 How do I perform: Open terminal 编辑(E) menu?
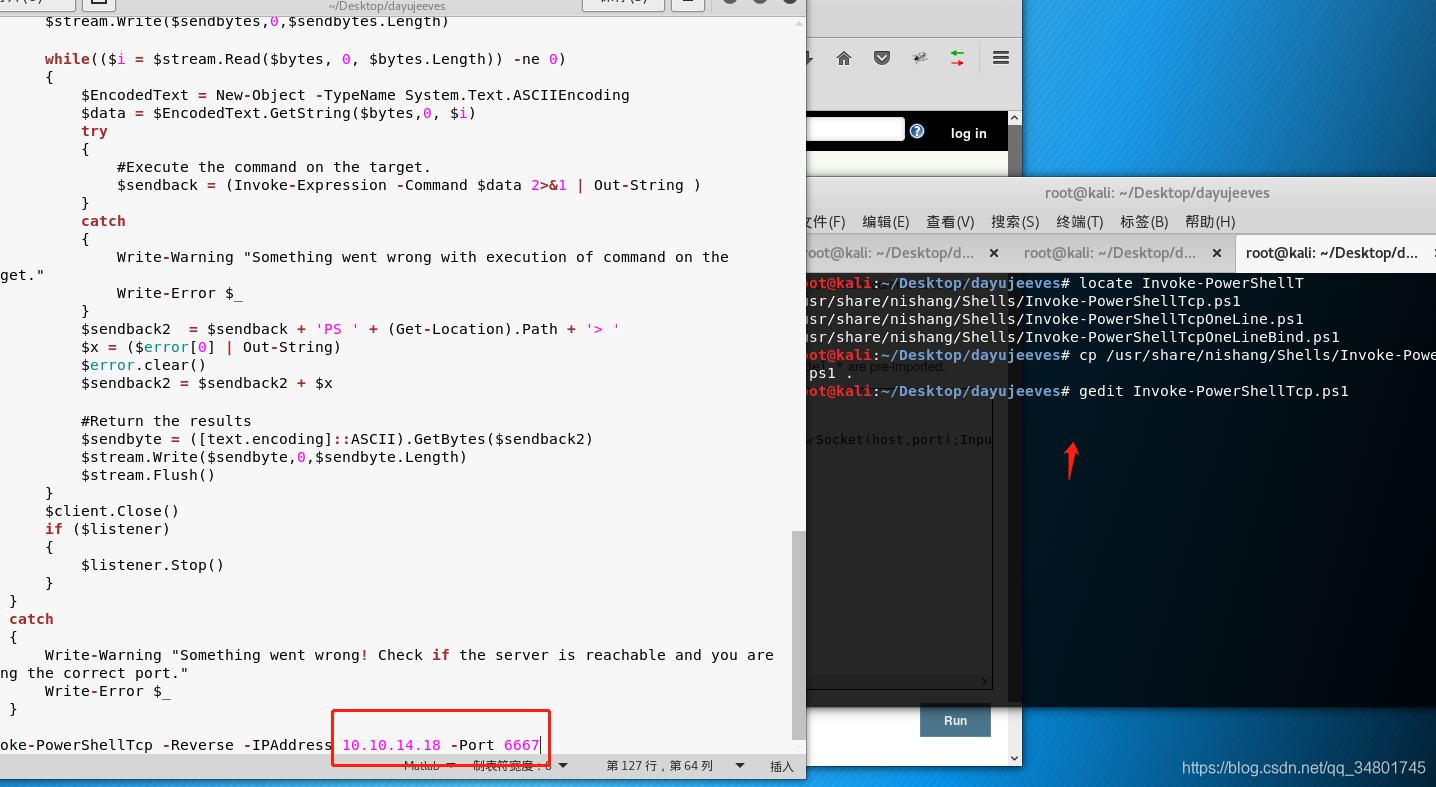(886, 222)
